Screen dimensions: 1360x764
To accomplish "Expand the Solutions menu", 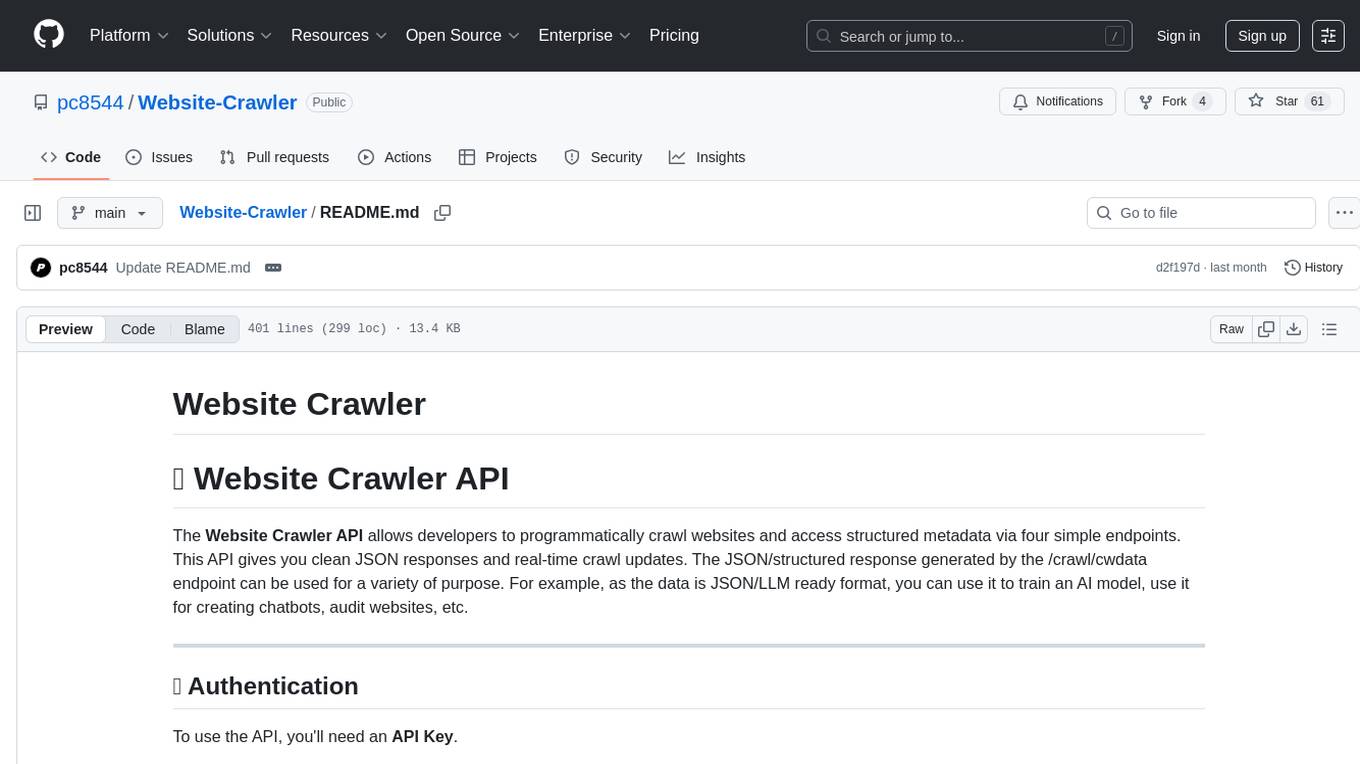I will (230, 35).
